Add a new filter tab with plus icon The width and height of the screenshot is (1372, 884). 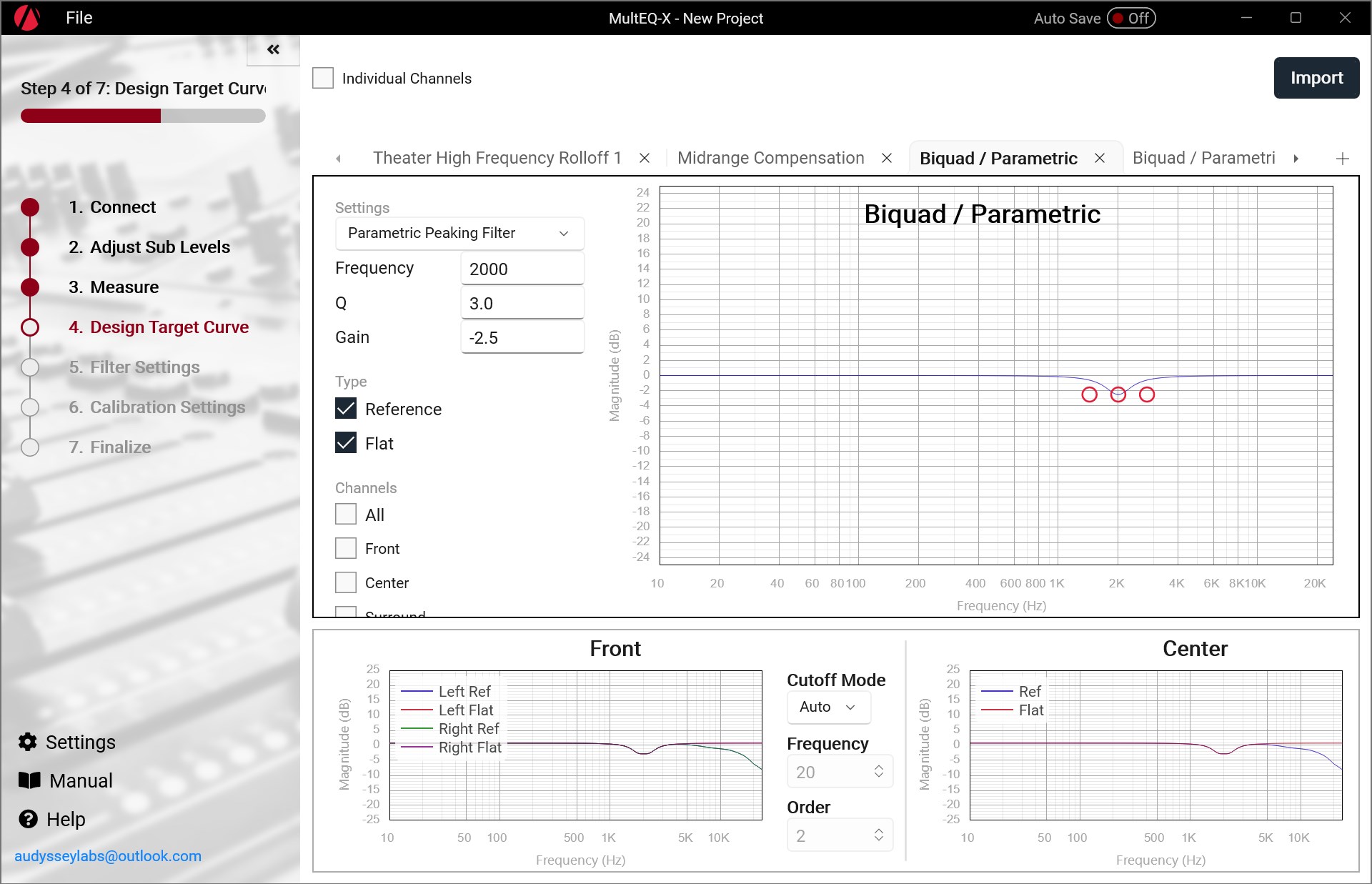1342,159
